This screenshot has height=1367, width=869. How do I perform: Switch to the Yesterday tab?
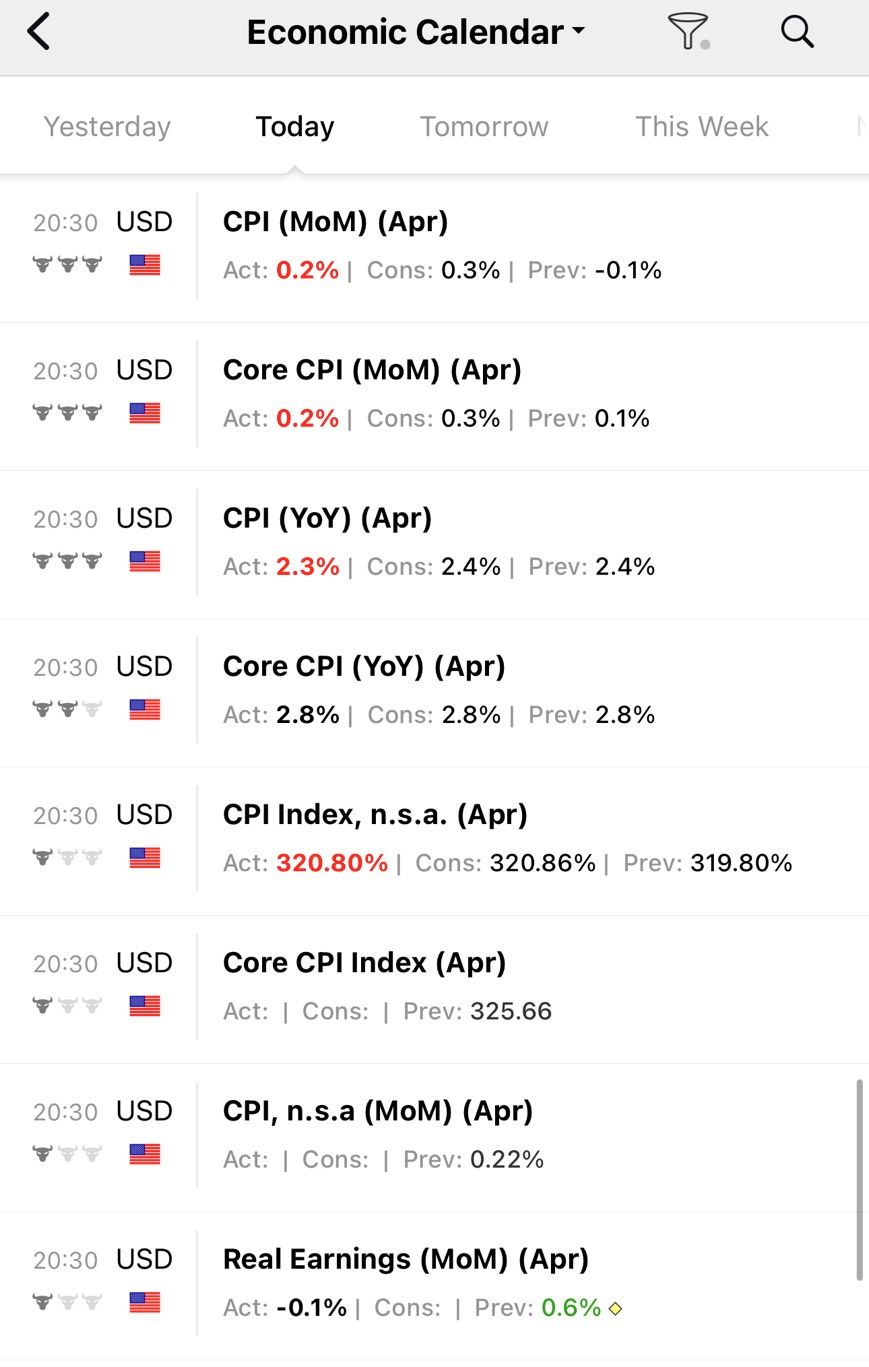pos(107,127)
